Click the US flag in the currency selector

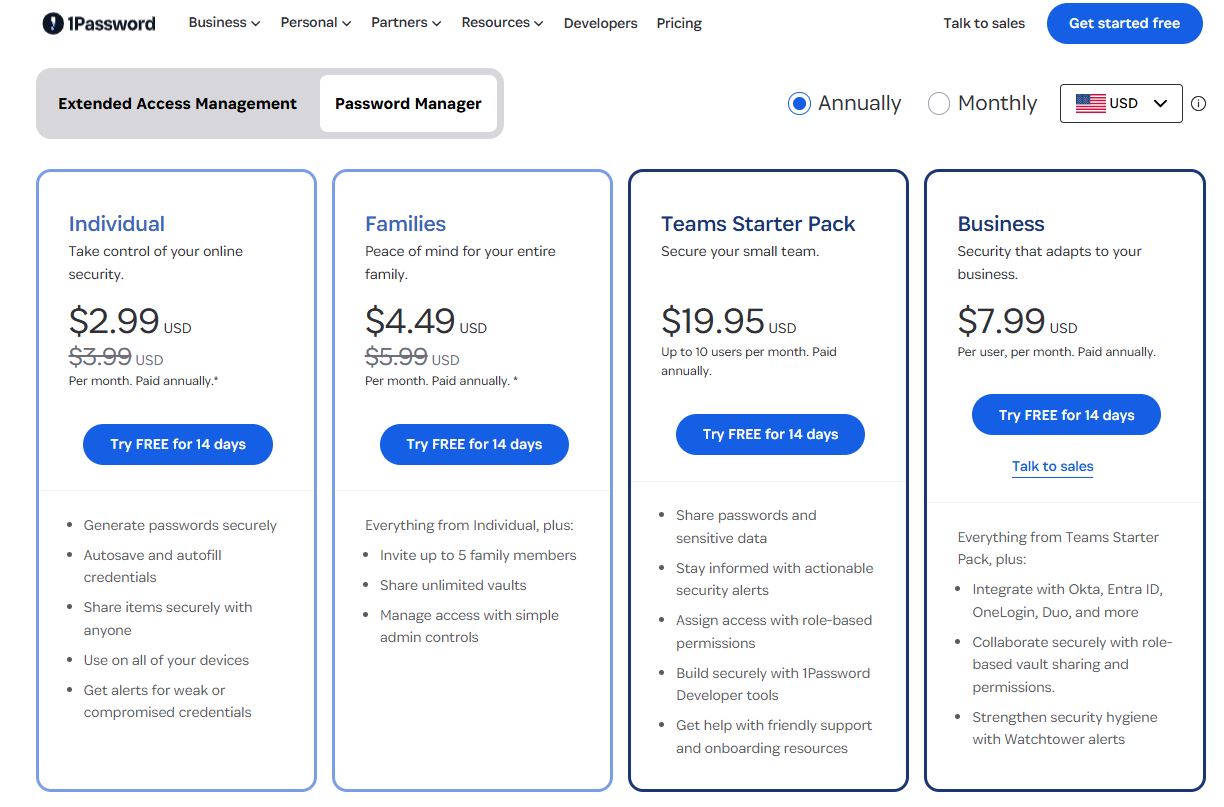click(1088, 102)
